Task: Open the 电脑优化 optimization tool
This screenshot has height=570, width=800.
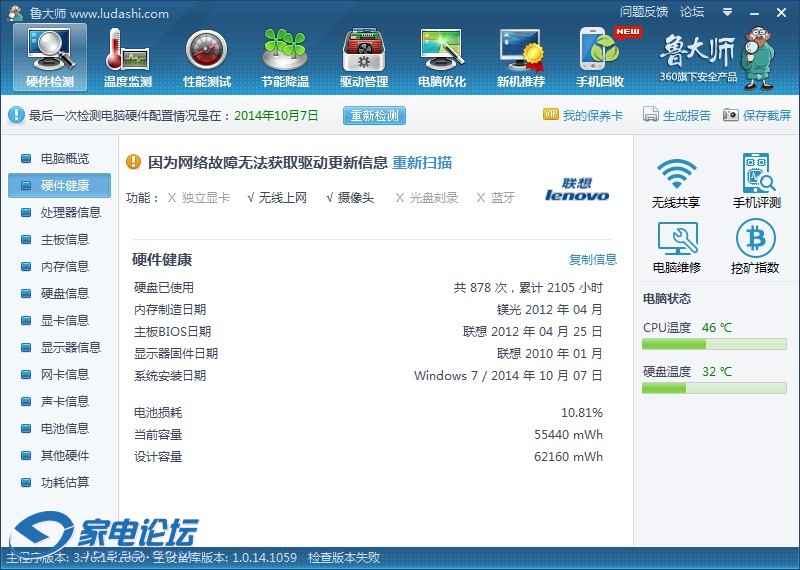Action: point(442,57)
